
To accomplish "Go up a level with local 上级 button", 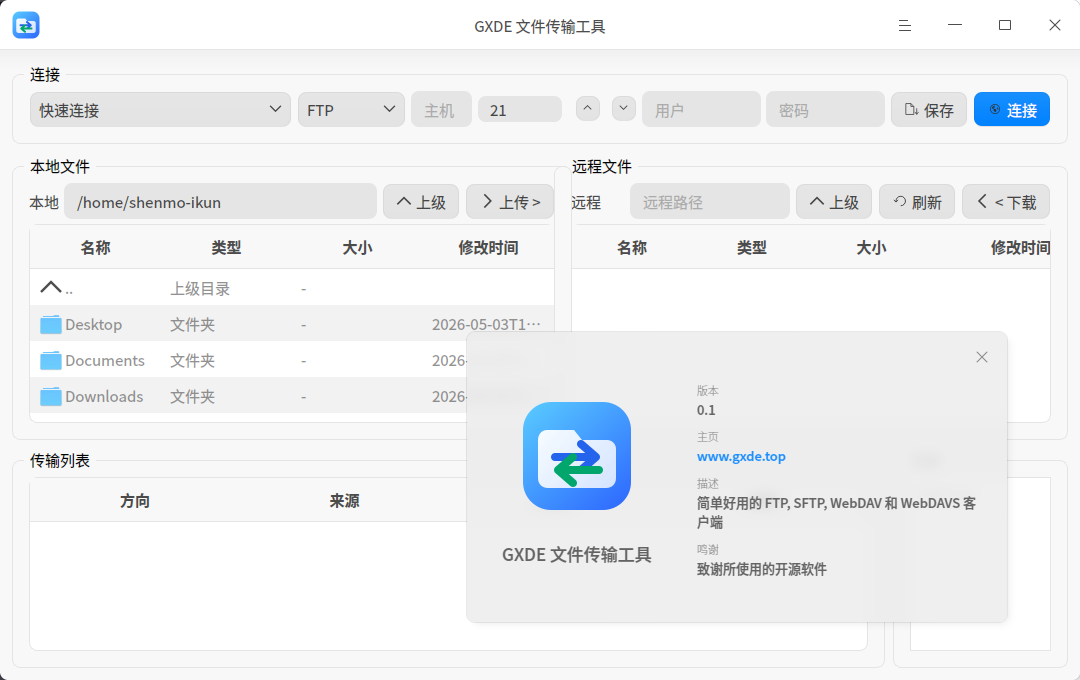I will coord(421,202).
